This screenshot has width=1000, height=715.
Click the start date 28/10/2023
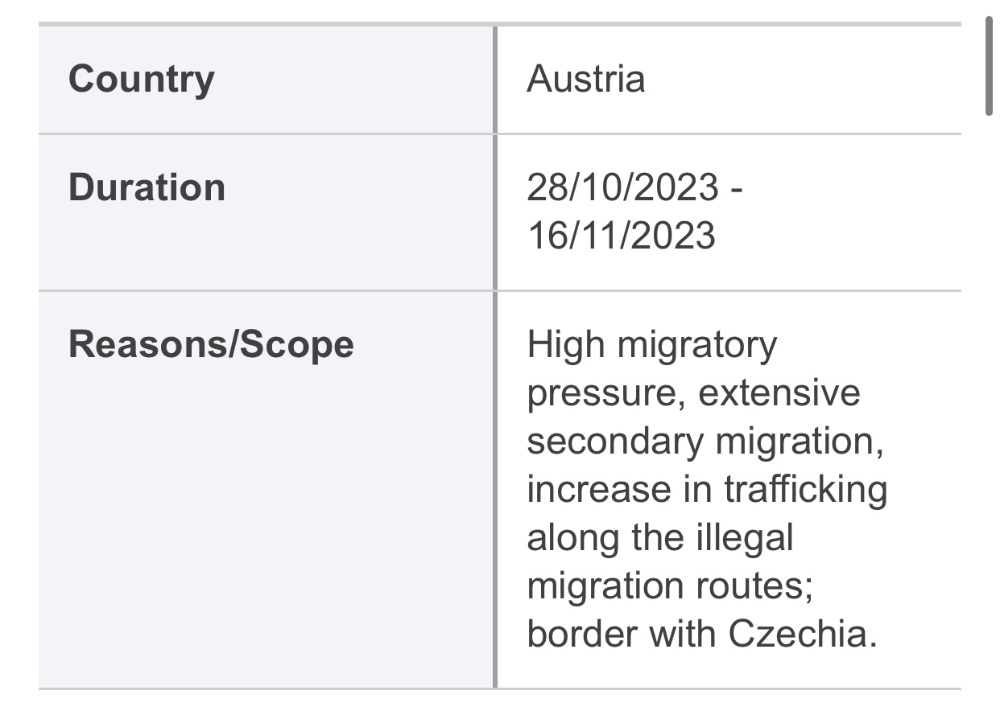pyautogui.click(x=622, y=188)
